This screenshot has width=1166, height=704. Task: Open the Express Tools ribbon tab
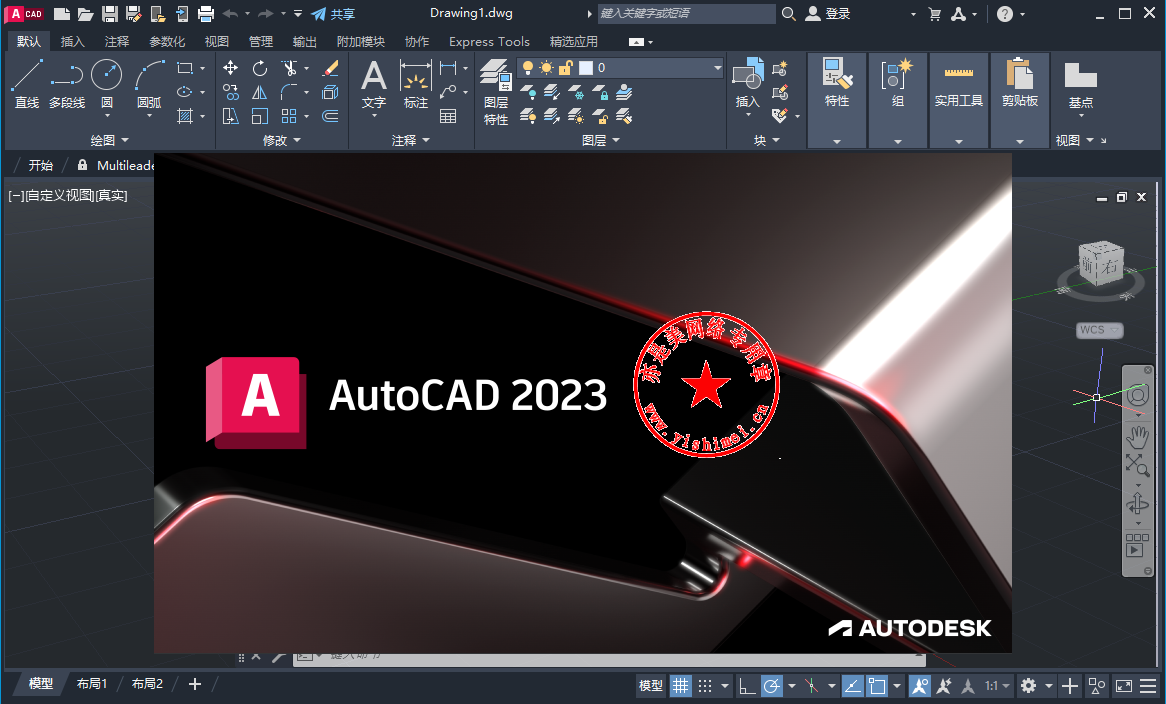[489, 42]
